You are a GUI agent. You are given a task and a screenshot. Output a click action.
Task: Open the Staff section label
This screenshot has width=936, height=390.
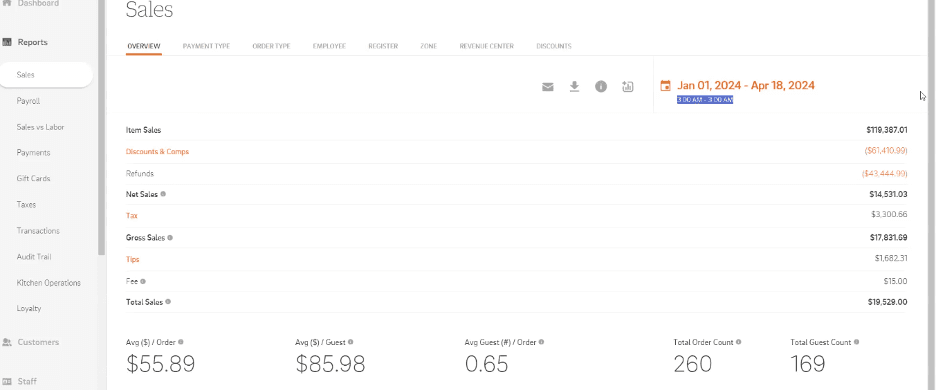(x=27, y=381)
